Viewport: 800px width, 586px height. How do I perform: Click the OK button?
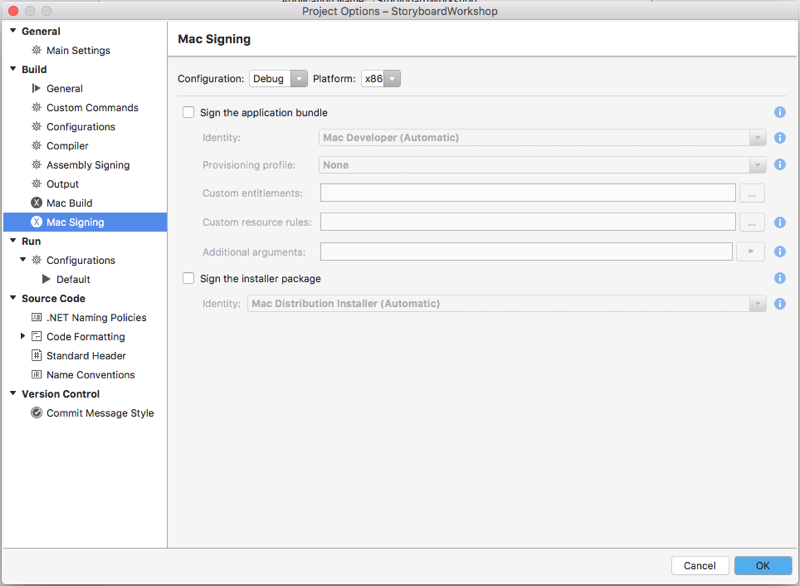pos(762,565)
